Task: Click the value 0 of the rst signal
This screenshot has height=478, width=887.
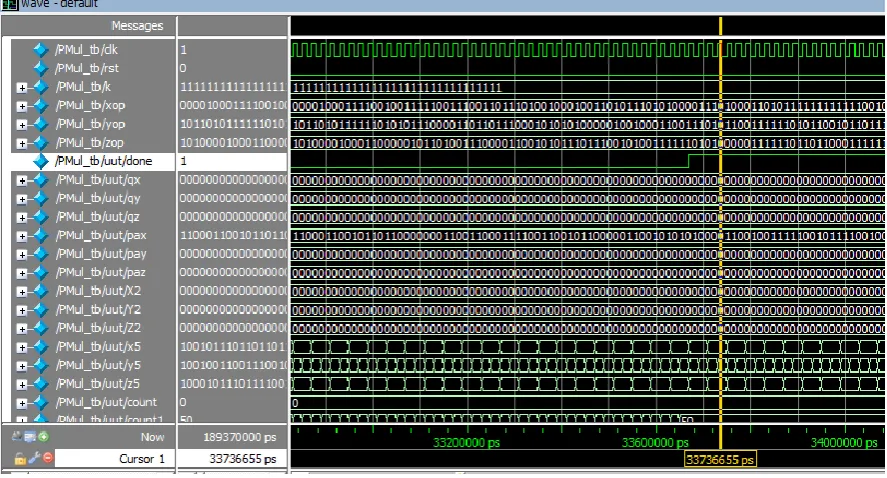Action: pos(183,68)
